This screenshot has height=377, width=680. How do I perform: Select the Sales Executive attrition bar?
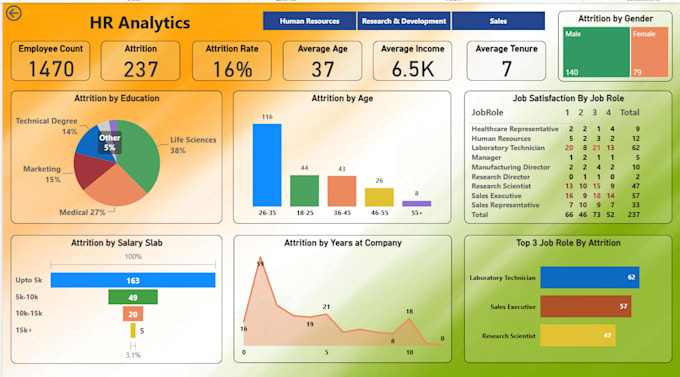click(x=586, y=307)
